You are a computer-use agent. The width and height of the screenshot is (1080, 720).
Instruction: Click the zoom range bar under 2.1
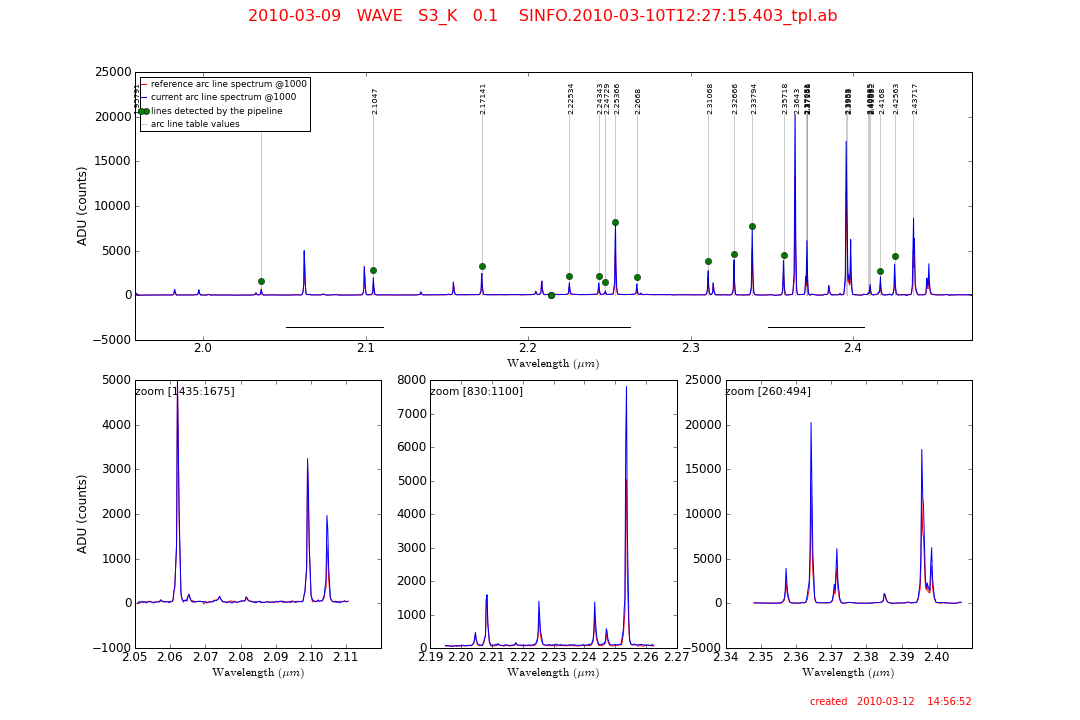(x=334, y=327)
